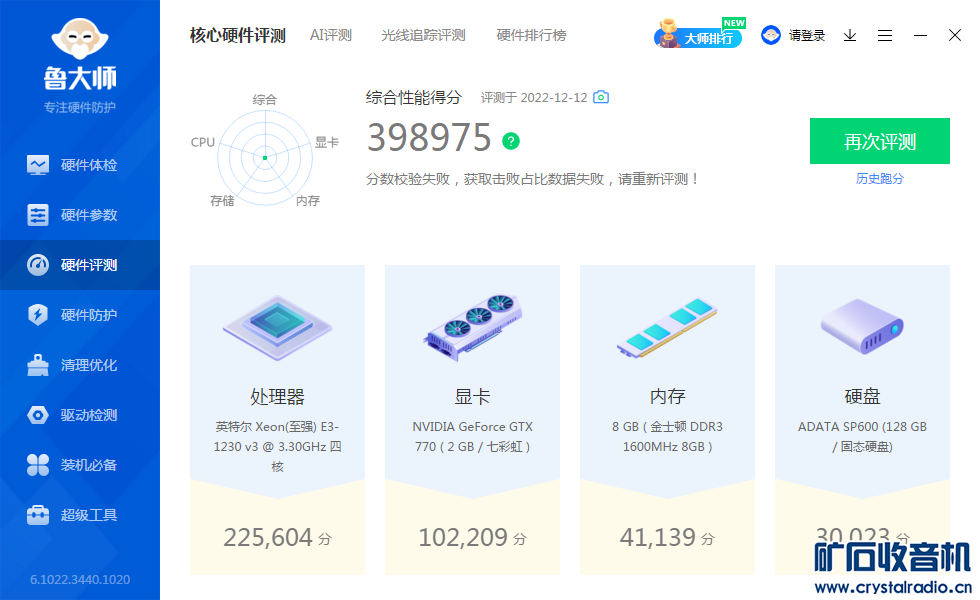Image resolution: width=980 pixels, height=600 pixels.
Task: Open 硬件防护 in the sidebar
Action: [x=80, y=315]
